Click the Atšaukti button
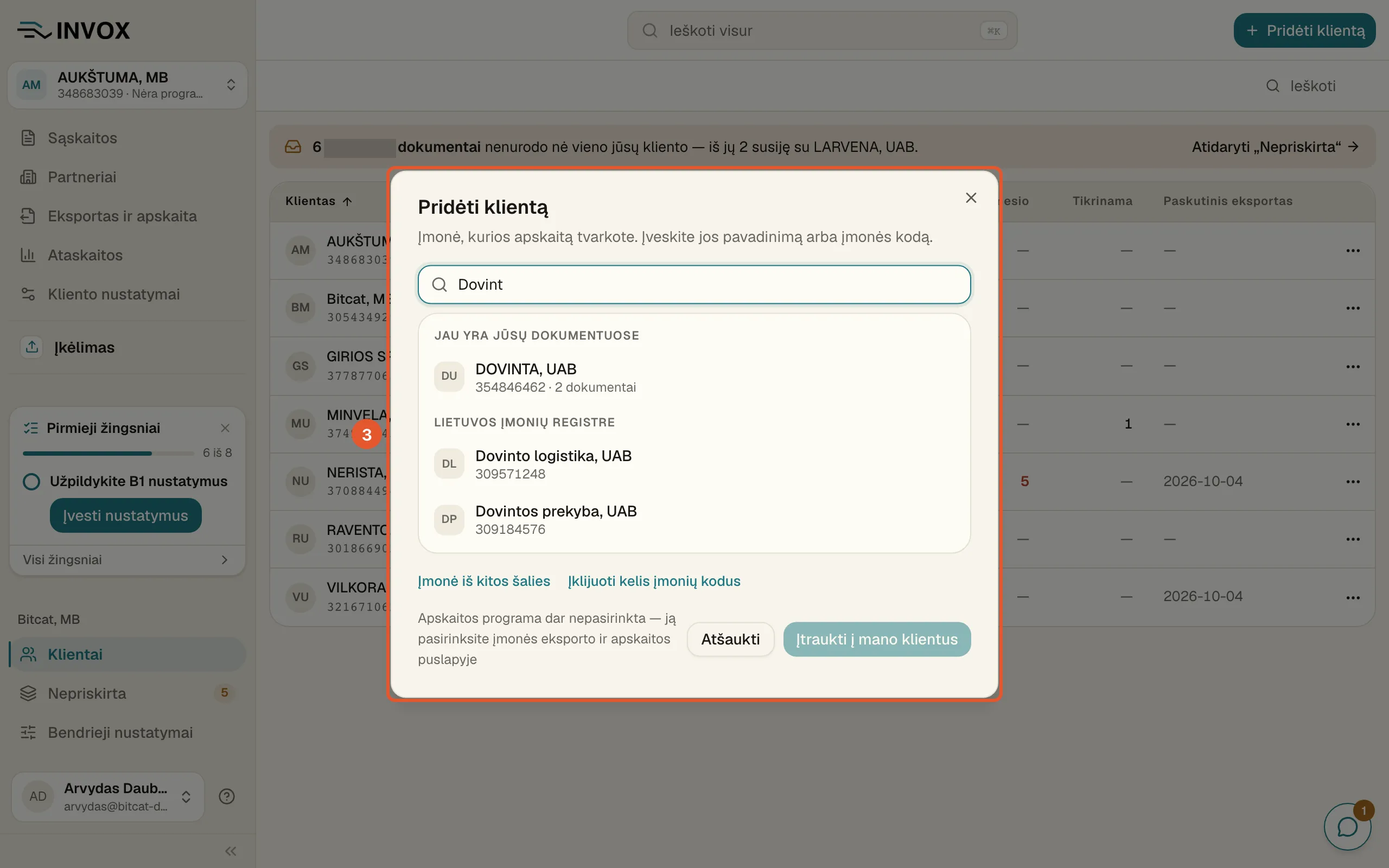Screen dimensions: 1389x868 pos(730,640)
